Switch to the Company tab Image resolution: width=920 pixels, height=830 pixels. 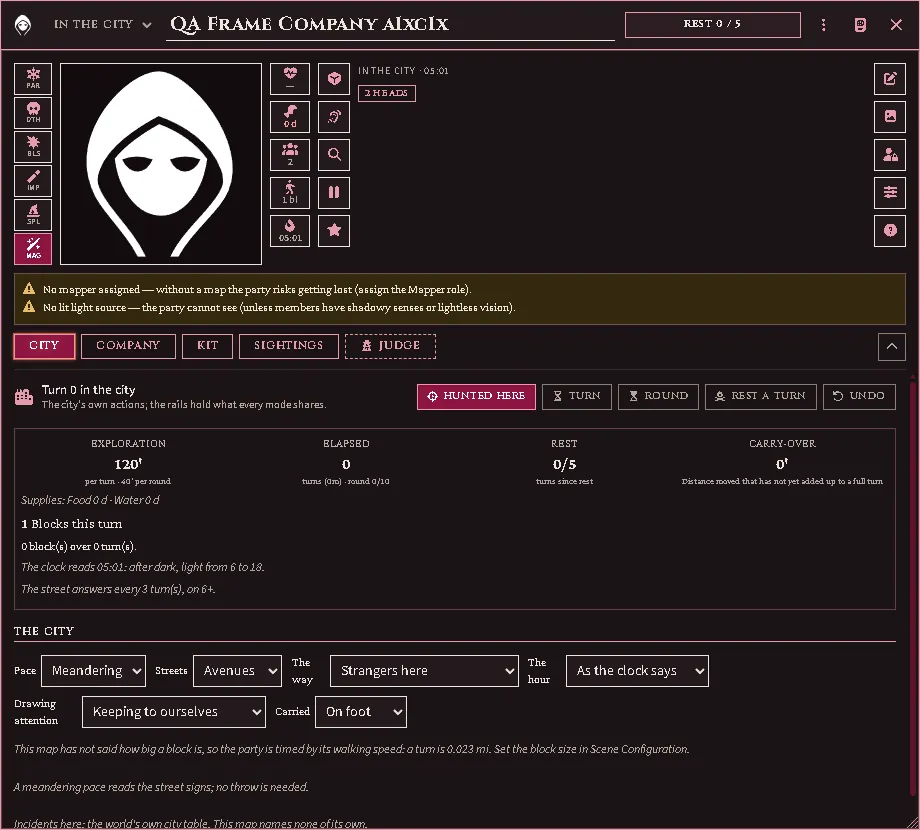point(128,346)
